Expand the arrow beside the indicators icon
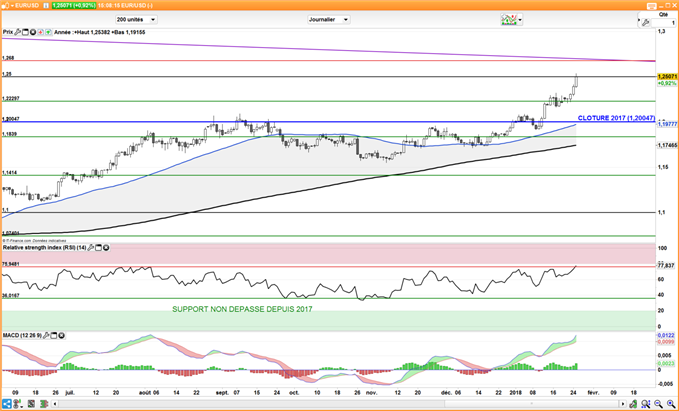Screen dimensions: 679x411 [x=520, y=19]
